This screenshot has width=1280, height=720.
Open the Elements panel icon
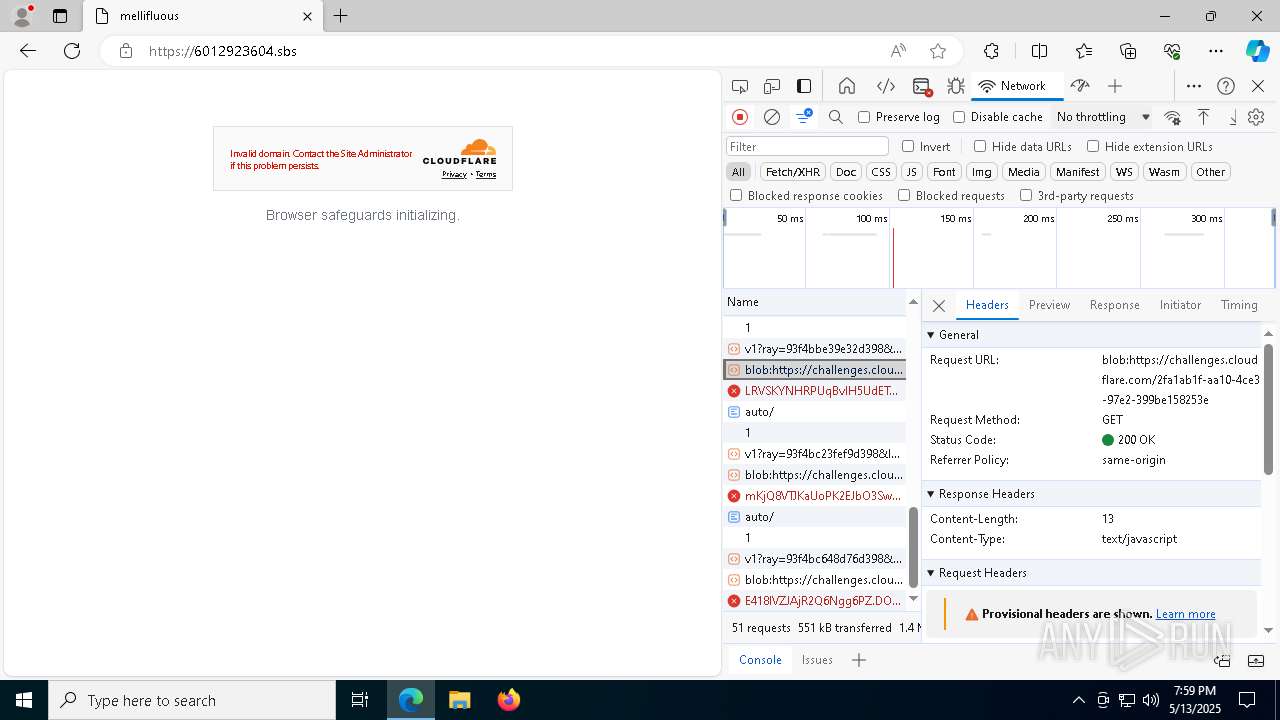(x=885, y=86)
